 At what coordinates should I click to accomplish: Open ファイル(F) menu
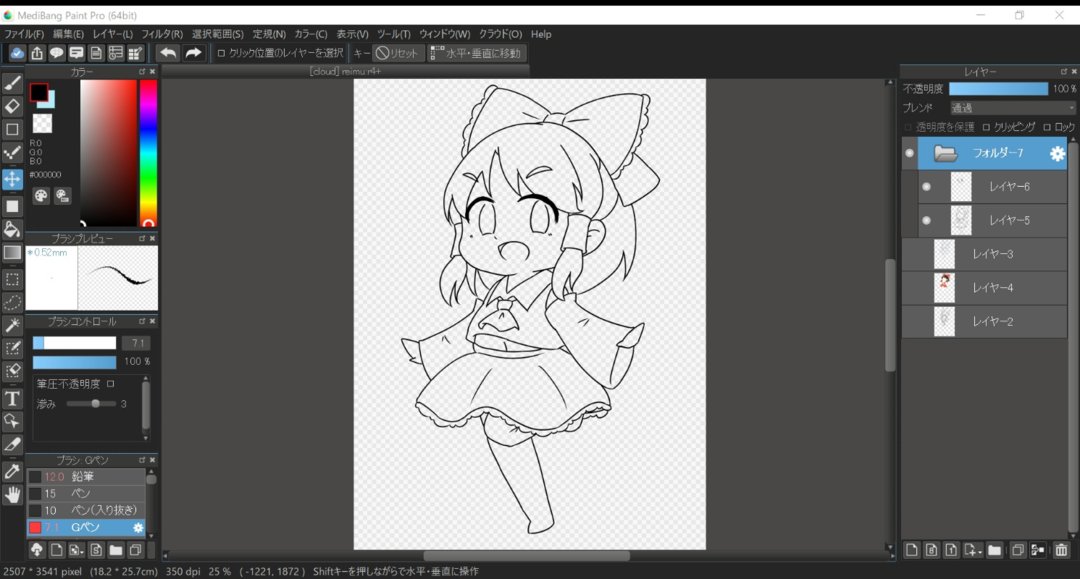click(x=24, y=34)
